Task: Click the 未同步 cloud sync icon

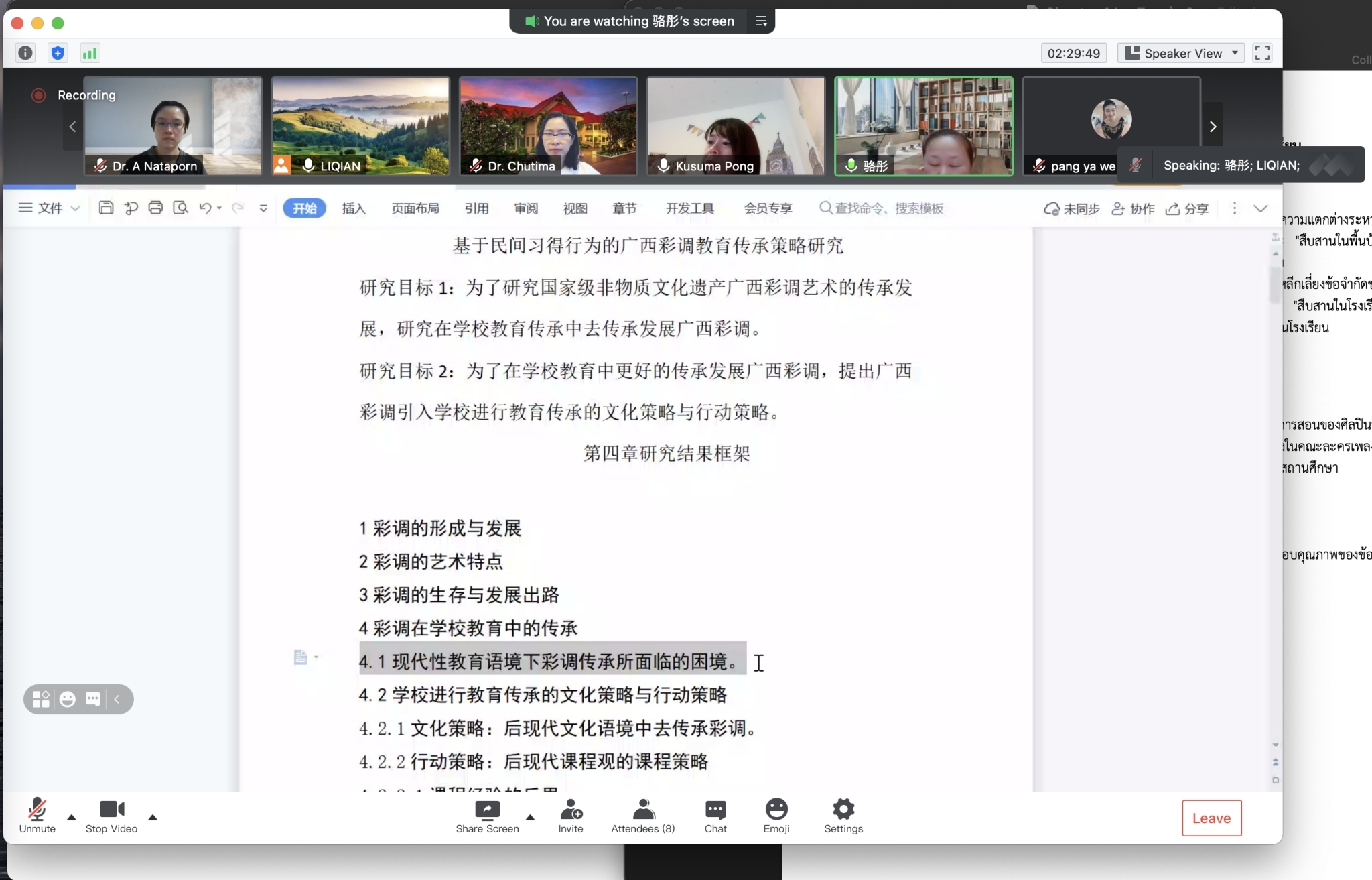Action: (1071, 209)
